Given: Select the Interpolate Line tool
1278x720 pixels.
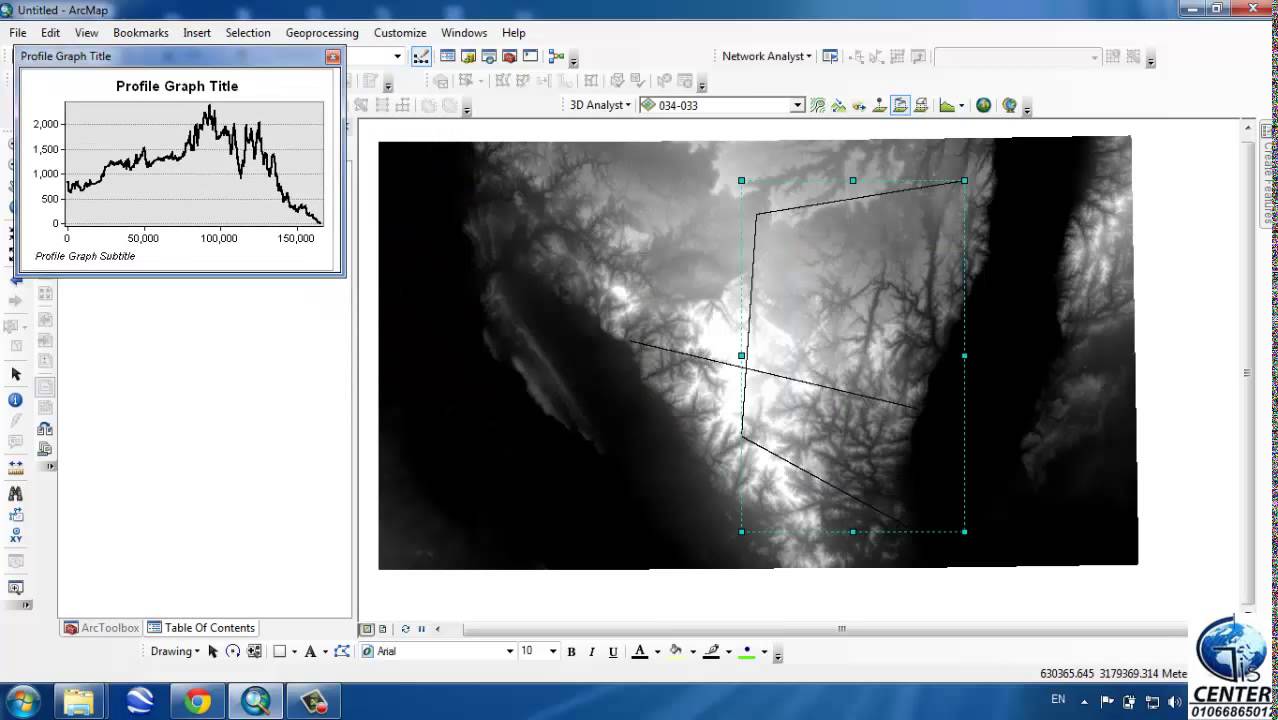Looking at the screenshot, I should click(x=900, y=105).
